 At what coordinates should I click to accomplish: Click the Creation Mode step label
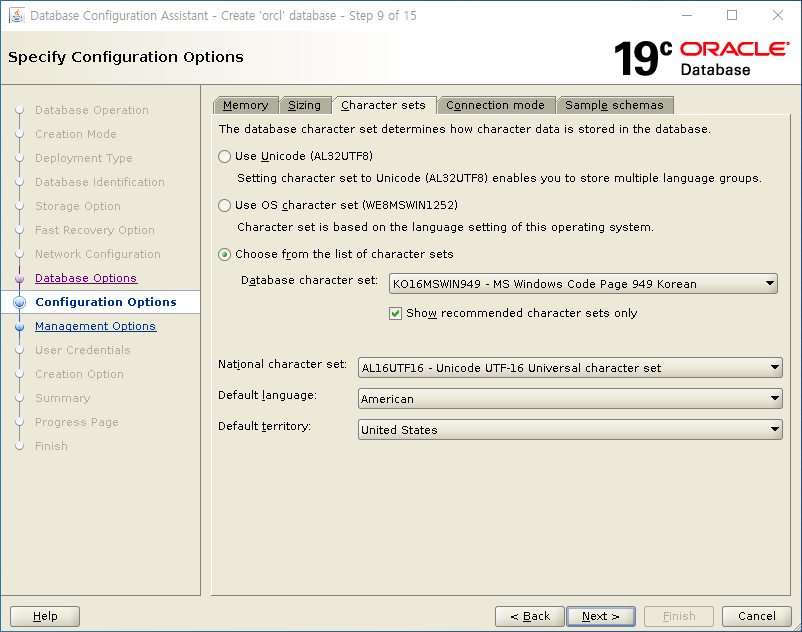[76, 134]
